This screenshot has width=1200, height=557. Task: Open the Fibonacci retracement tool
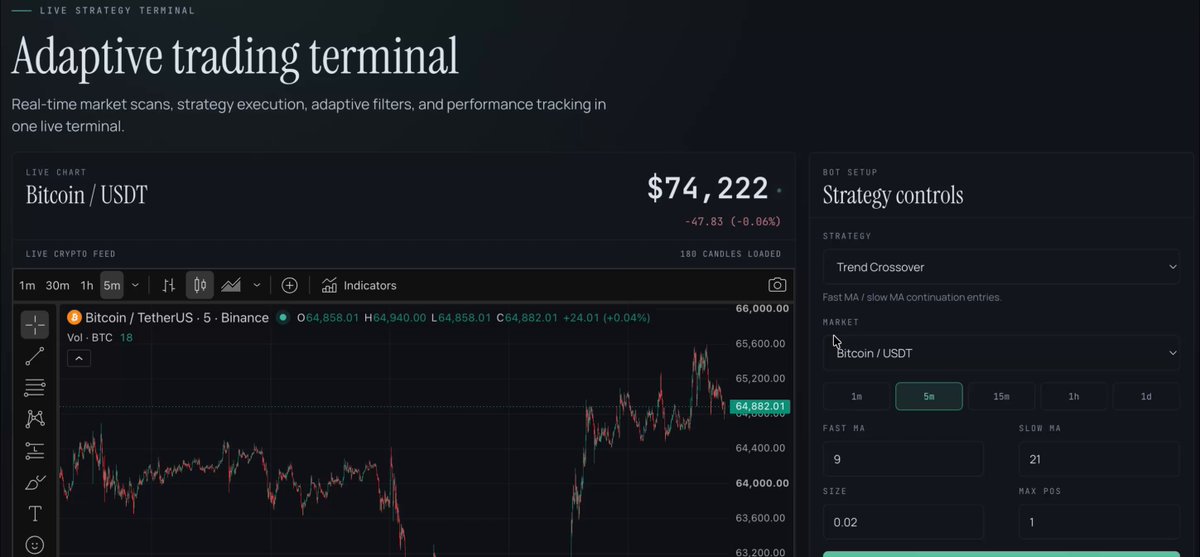pyautogui.click(x=35, y=387)
